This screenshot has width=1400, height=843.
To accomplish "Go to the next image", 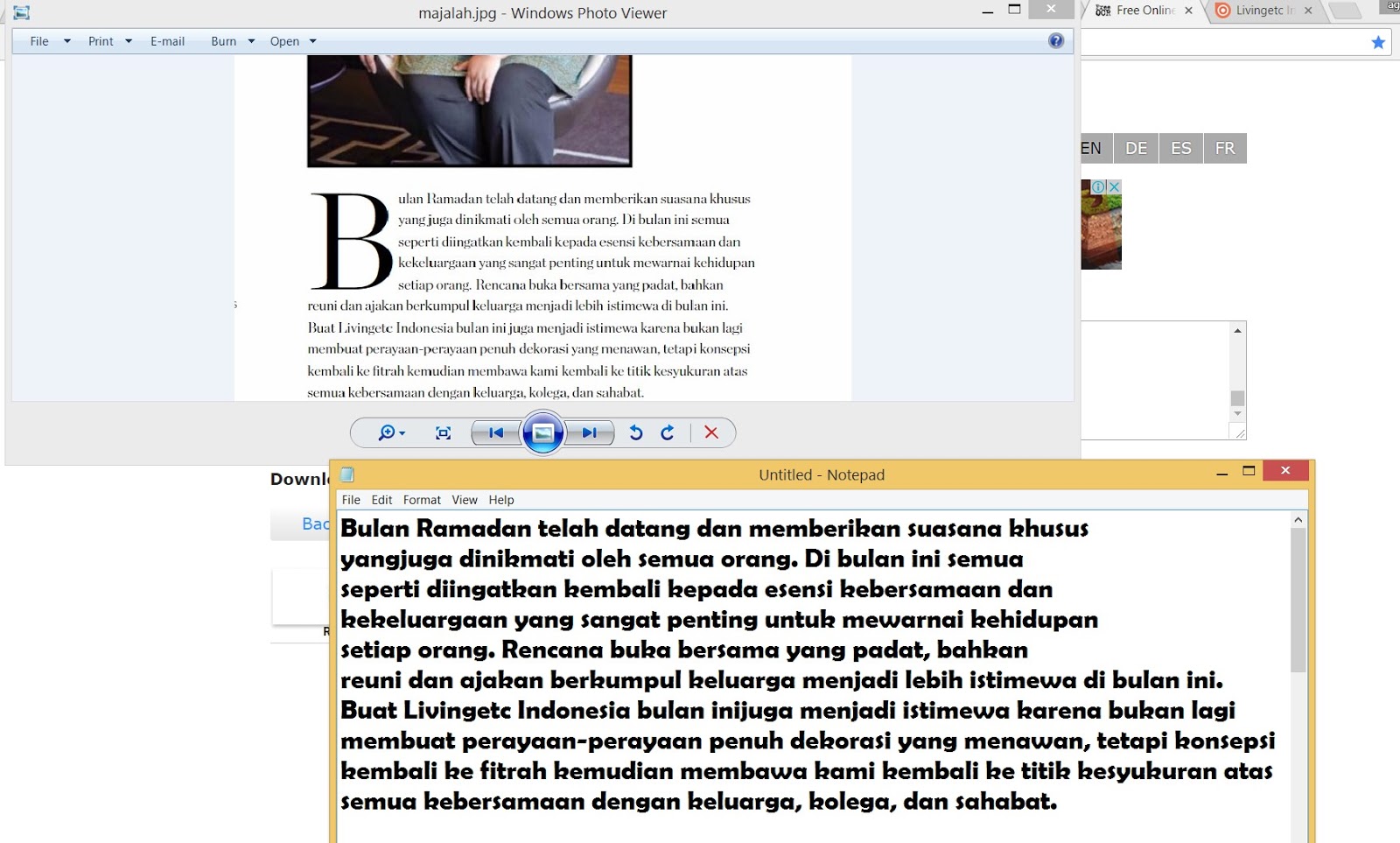I will (590, 432).
